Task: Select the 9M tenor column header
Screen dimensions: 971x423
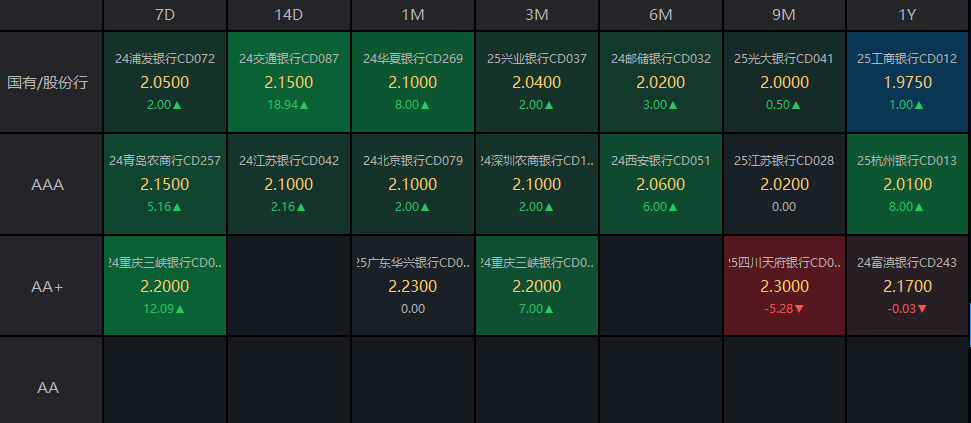Action: 784,15
